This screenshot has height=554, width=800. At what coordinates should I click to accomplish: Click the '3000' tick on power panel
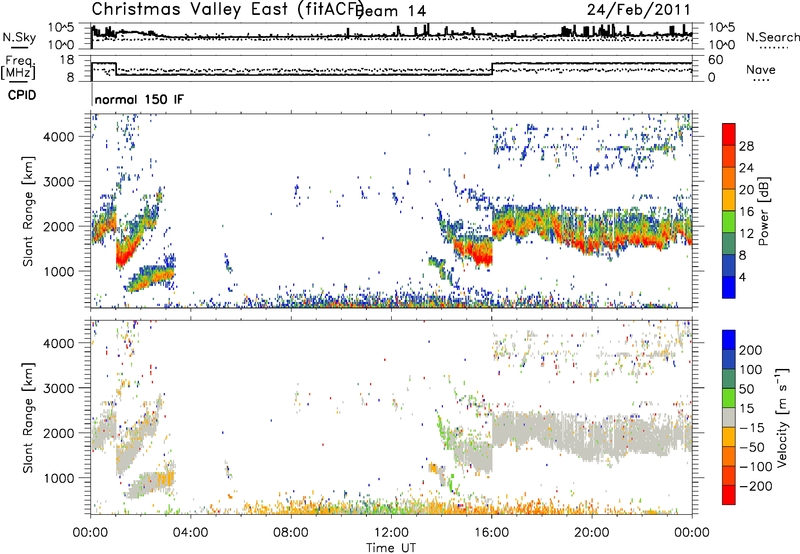pyautogui.click(x=59, y=182)
